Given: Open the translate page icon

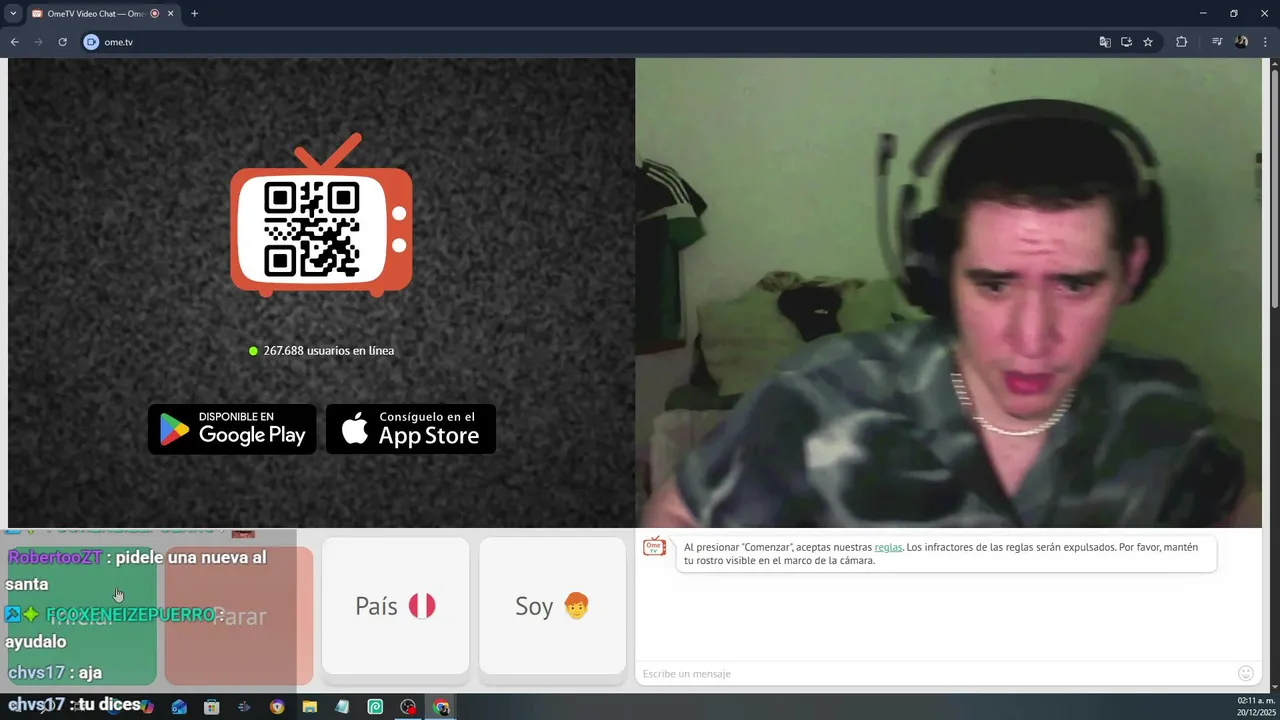Looking at the screenshot, I should click(x=1105, y=42).
